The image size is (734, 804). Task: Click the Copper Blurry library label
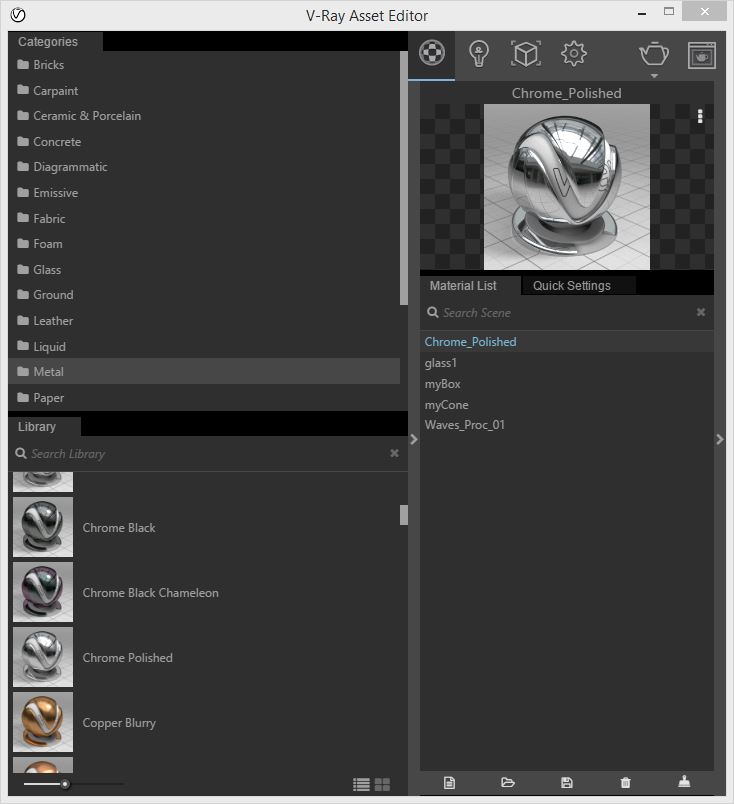coord(119,723)
